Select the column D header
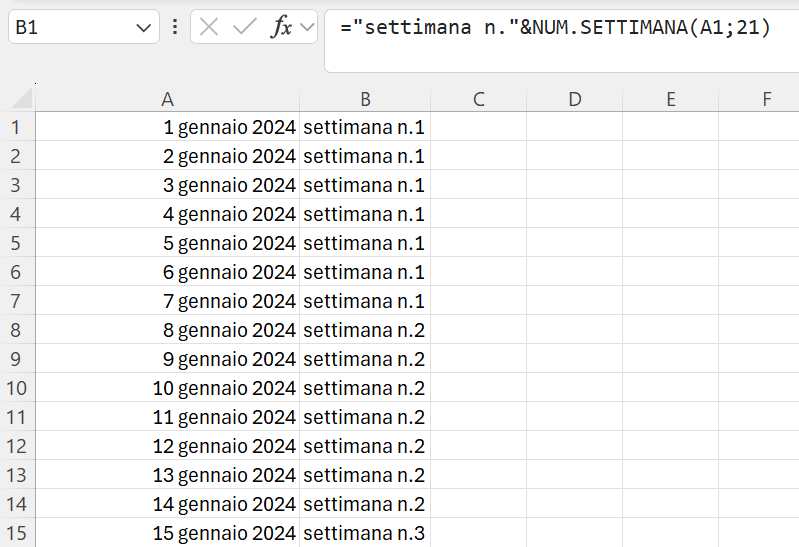The image size is (799, 547). 574,99
